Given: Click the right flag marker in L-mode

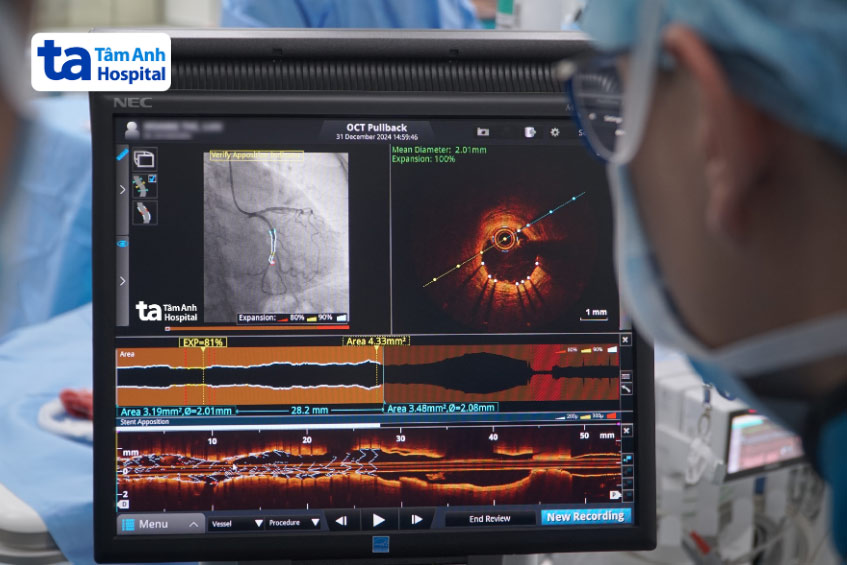Looking at the screenshot, I should coord(614,495).
